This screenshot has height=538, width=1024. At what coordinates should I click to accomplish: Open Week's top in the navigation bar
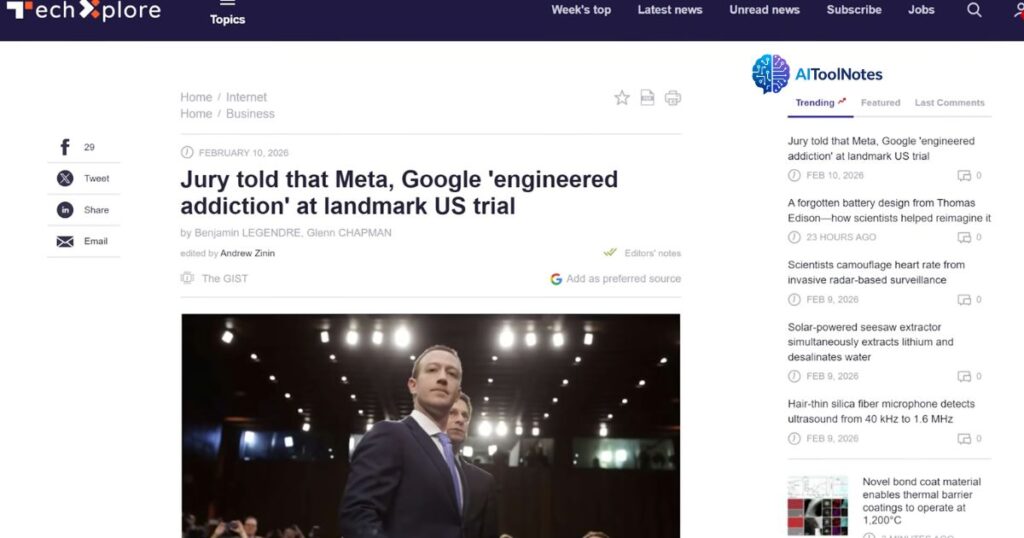(x=581, y=10)
